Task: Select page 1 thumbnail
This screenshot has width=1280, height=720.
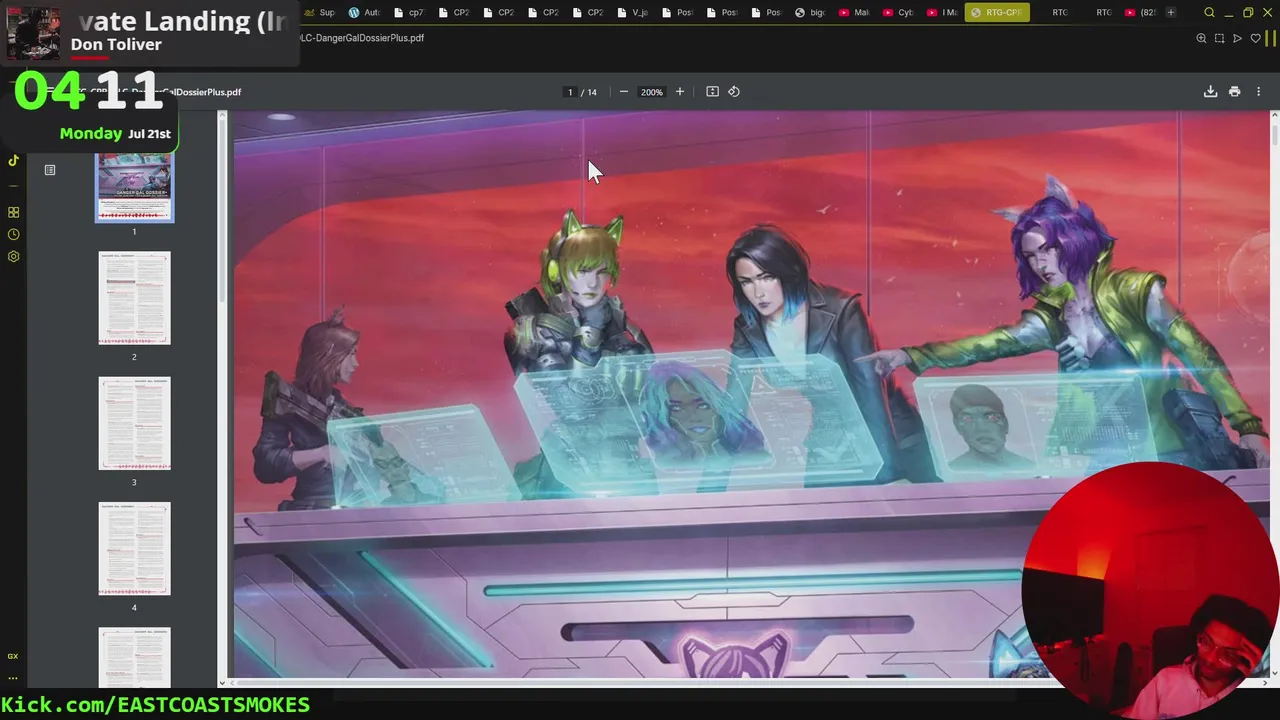Action: click(x=134, y=187)
